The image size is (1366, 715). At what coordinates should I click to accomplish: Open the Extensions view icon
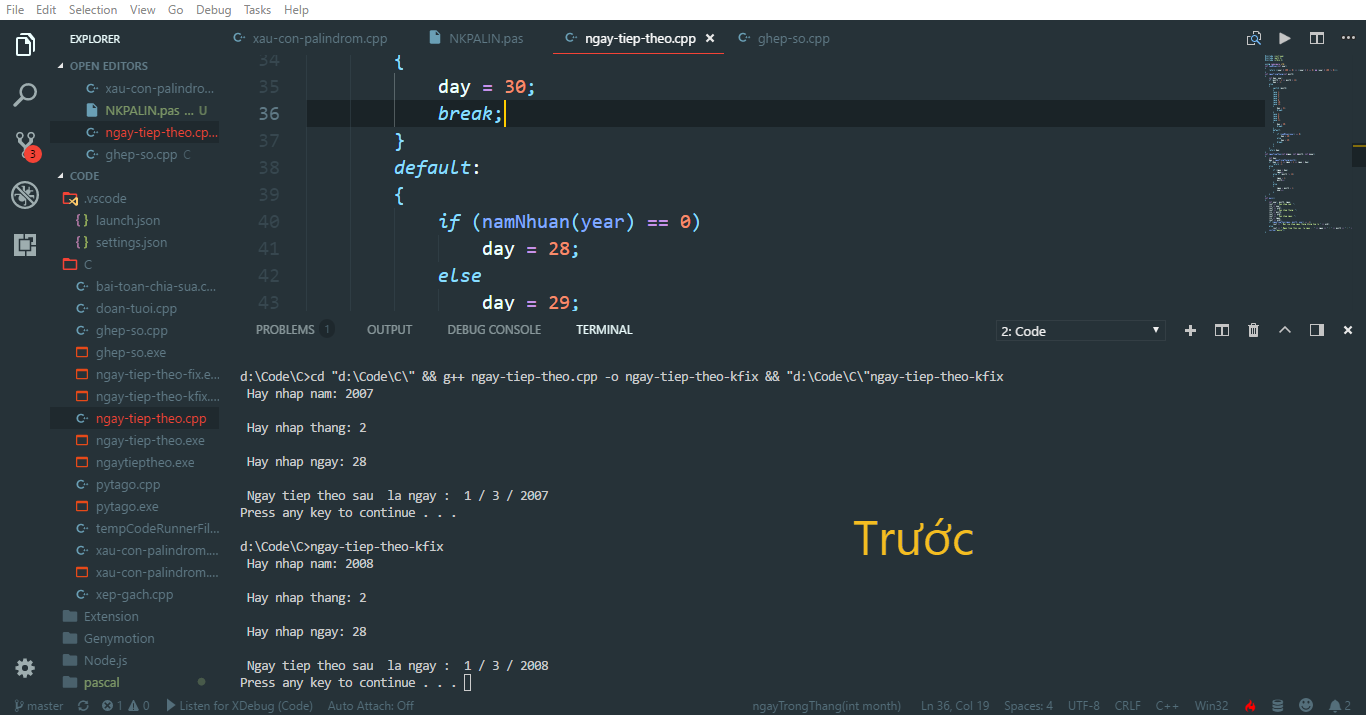tap(24, 244)
